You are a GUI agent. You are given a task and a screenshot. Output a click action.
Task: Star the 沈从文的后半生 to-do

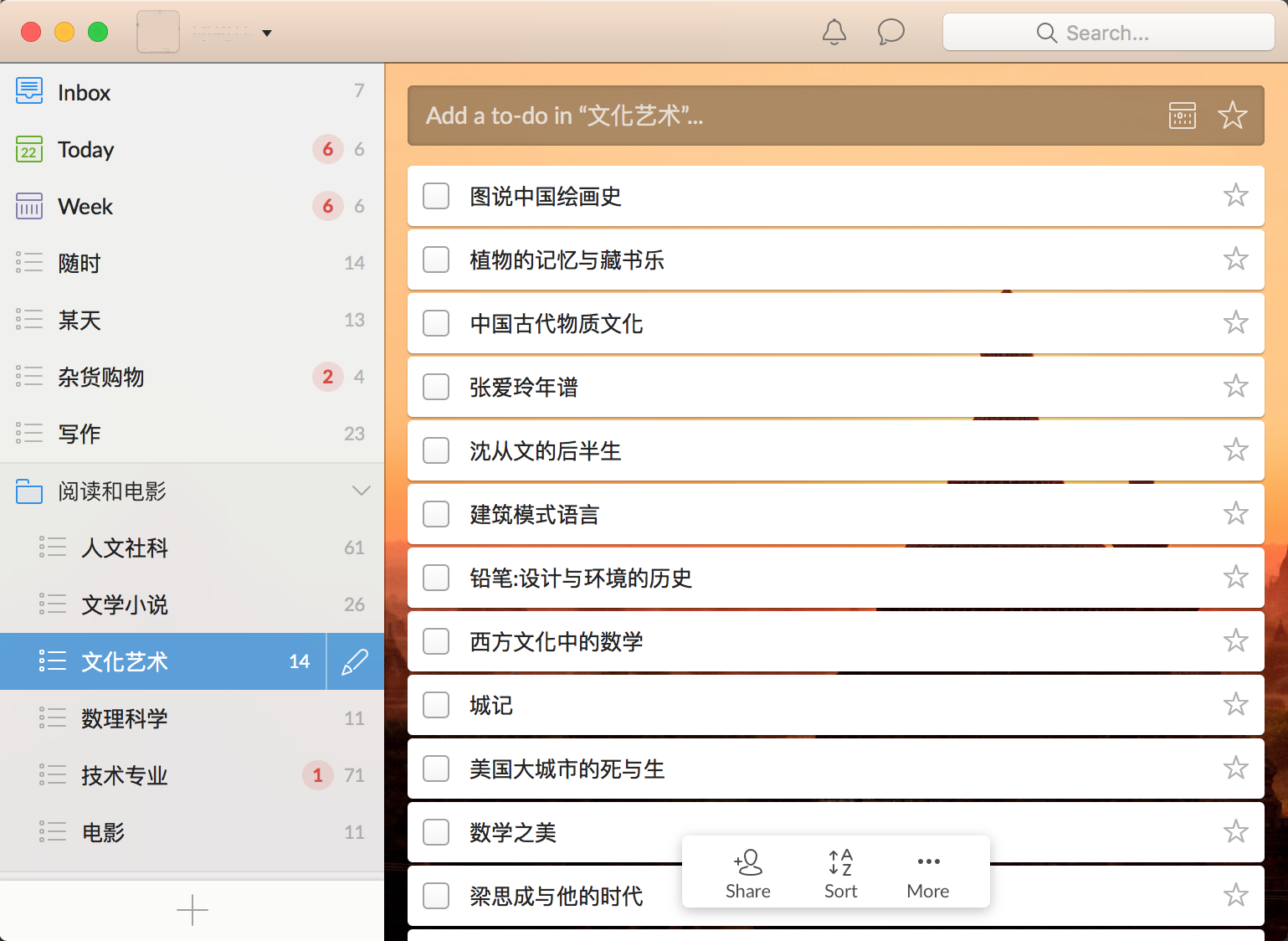tap(1236, 450)
